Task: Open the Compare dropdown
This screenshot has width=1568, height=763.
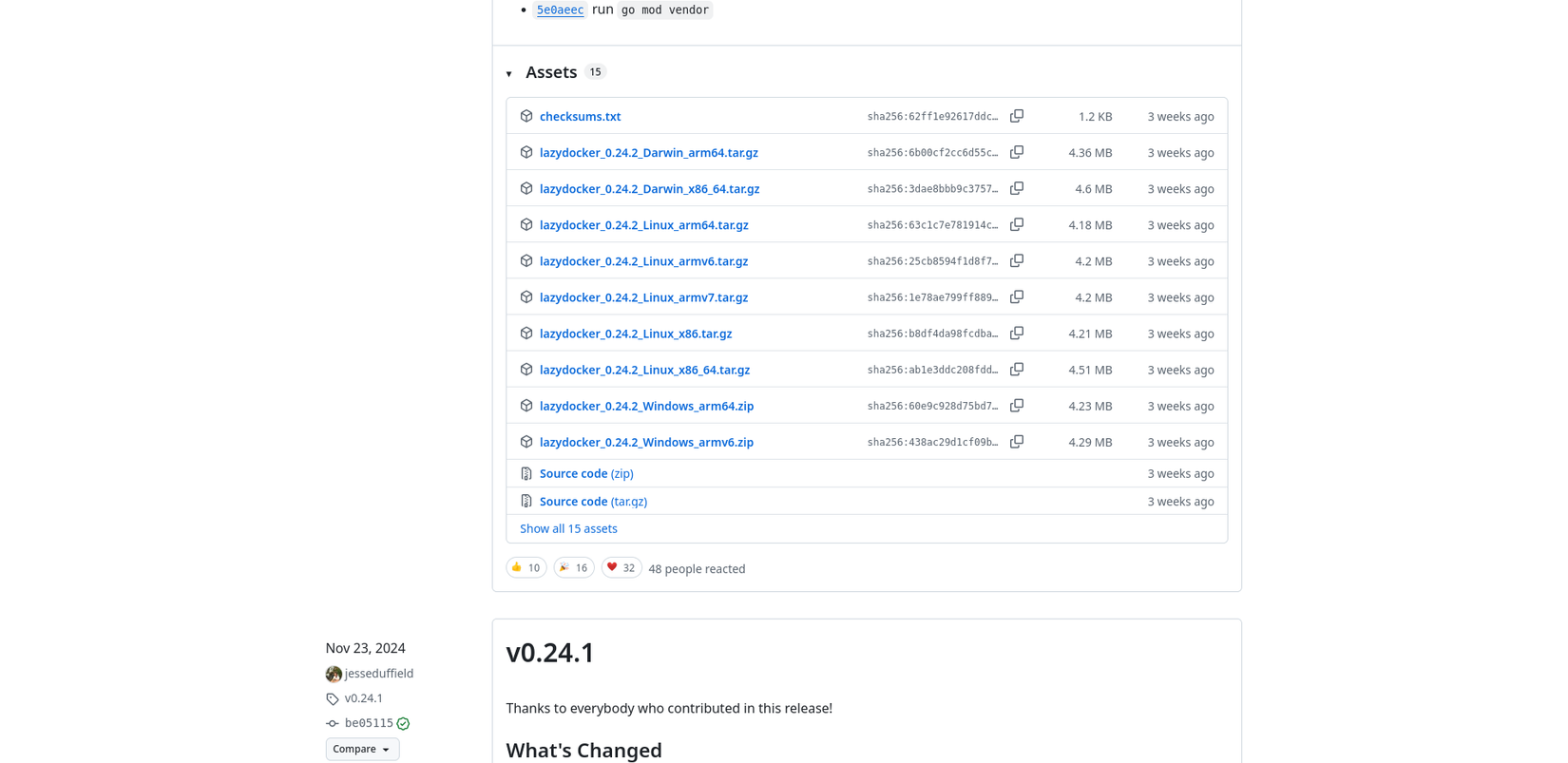Action: pyautogui.click(x=362, y=749)
